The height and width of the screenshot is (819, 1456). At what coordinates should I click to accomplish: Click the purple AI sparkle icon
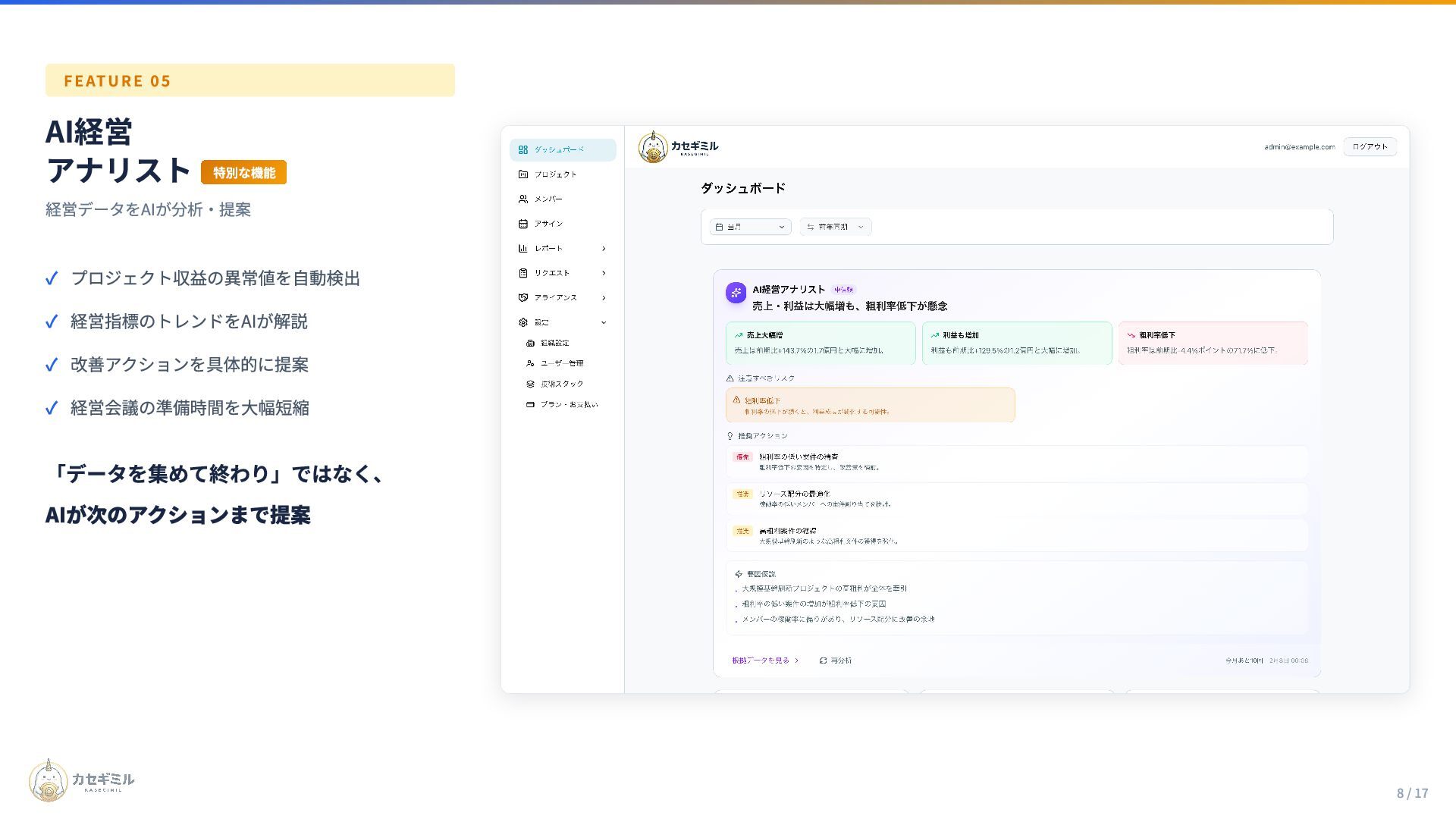pos(736,293)
